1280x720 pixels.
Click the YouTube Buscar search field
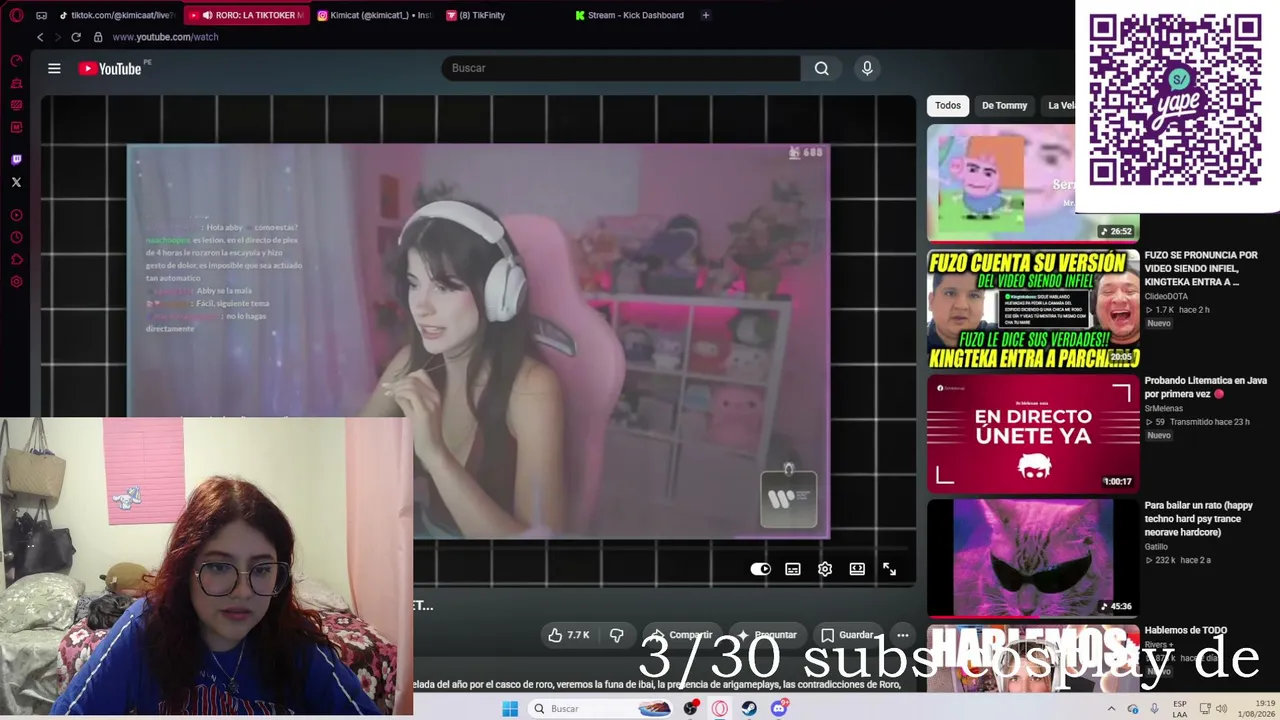[620, 68]
